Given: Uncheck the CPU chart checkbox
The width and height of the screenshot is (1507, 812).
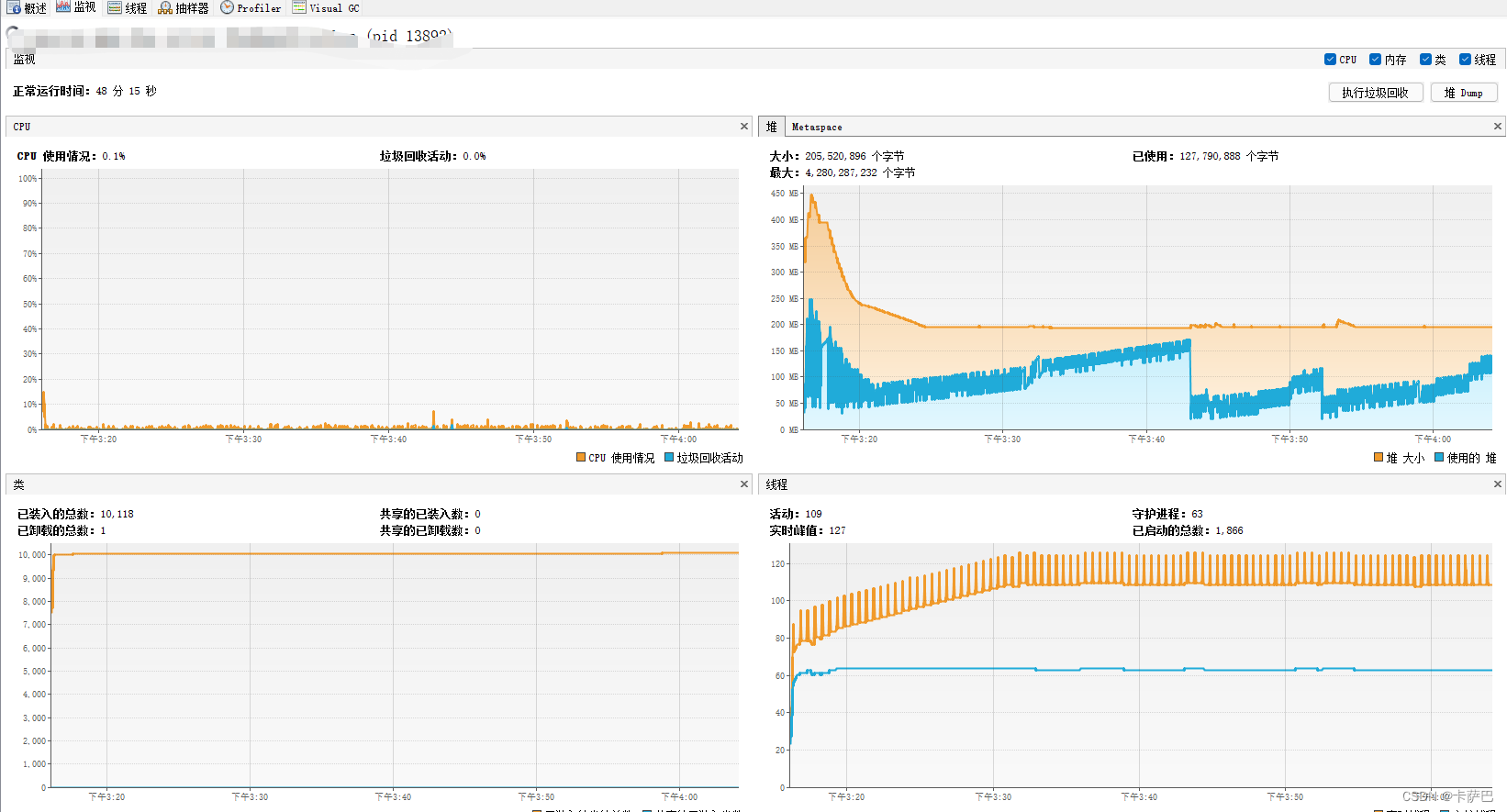Looking at the screenshot, I should click(1330, 60).
